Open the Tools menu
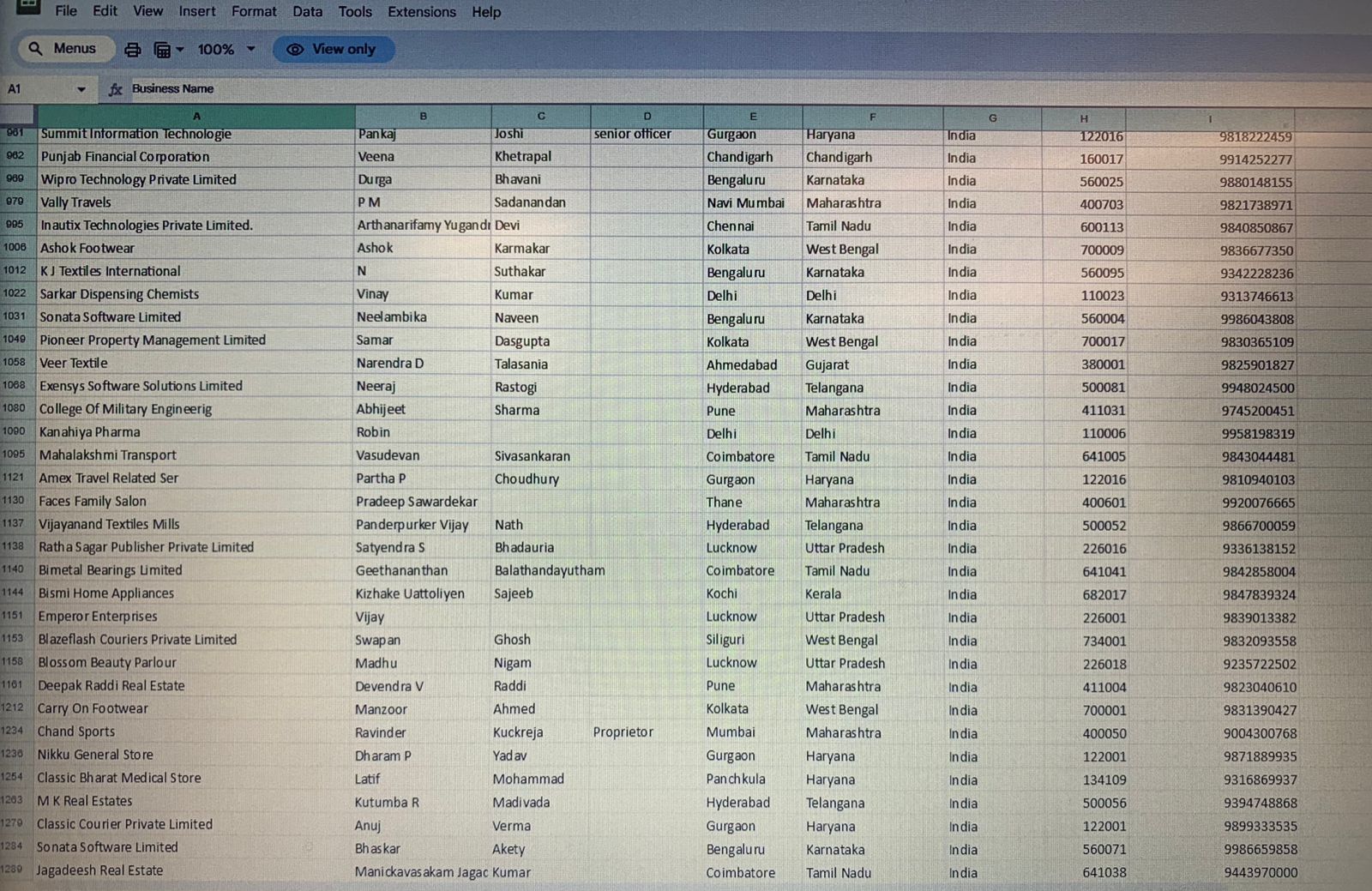The height and width of the screenshot is (891, 1372). tap(355, 11)
